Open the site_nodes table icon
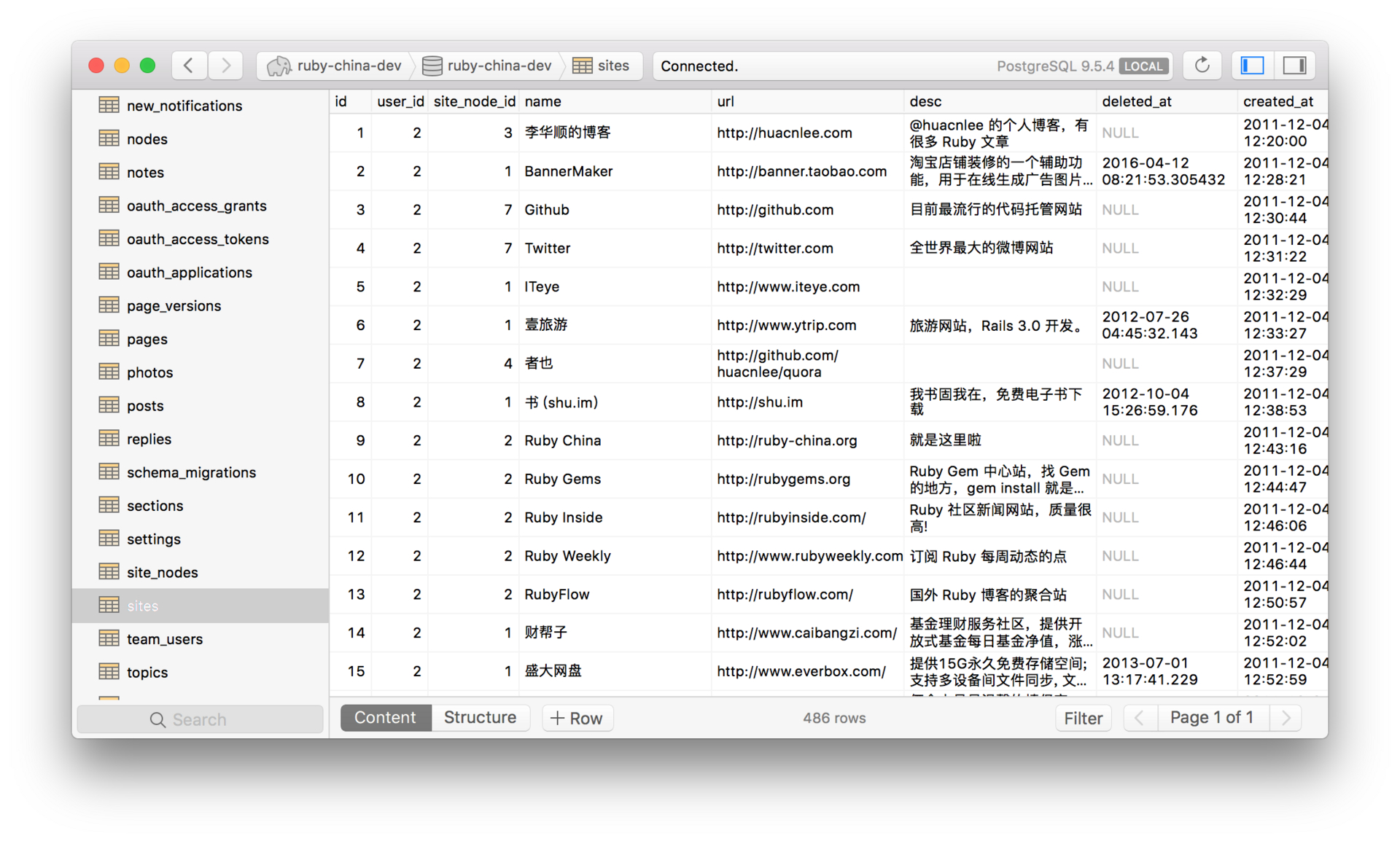Screen dimensions: 1400x841 click(x=109, y=572)
